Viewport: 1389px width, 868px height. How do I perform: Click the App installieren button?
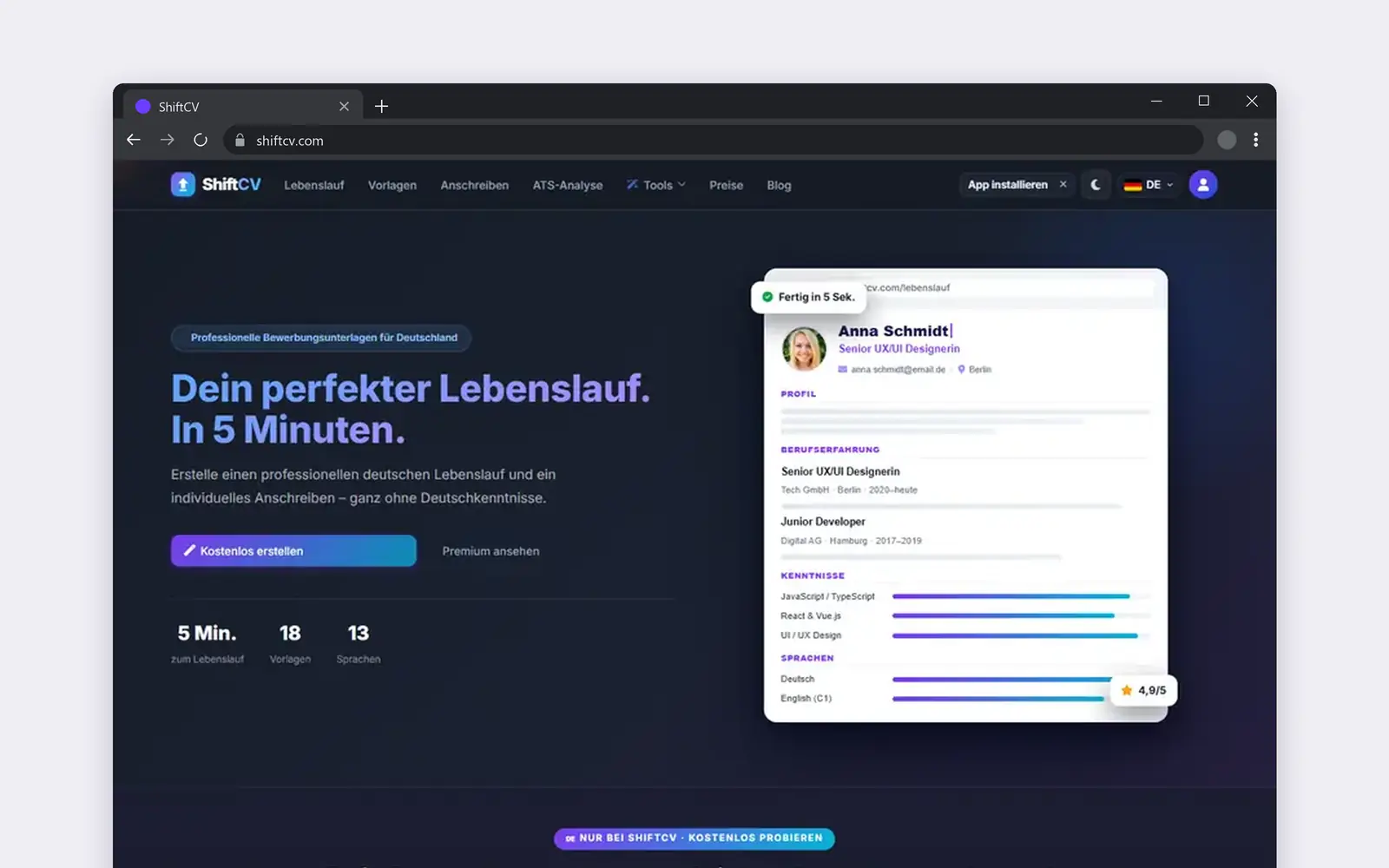click(x=1008, y=184)
